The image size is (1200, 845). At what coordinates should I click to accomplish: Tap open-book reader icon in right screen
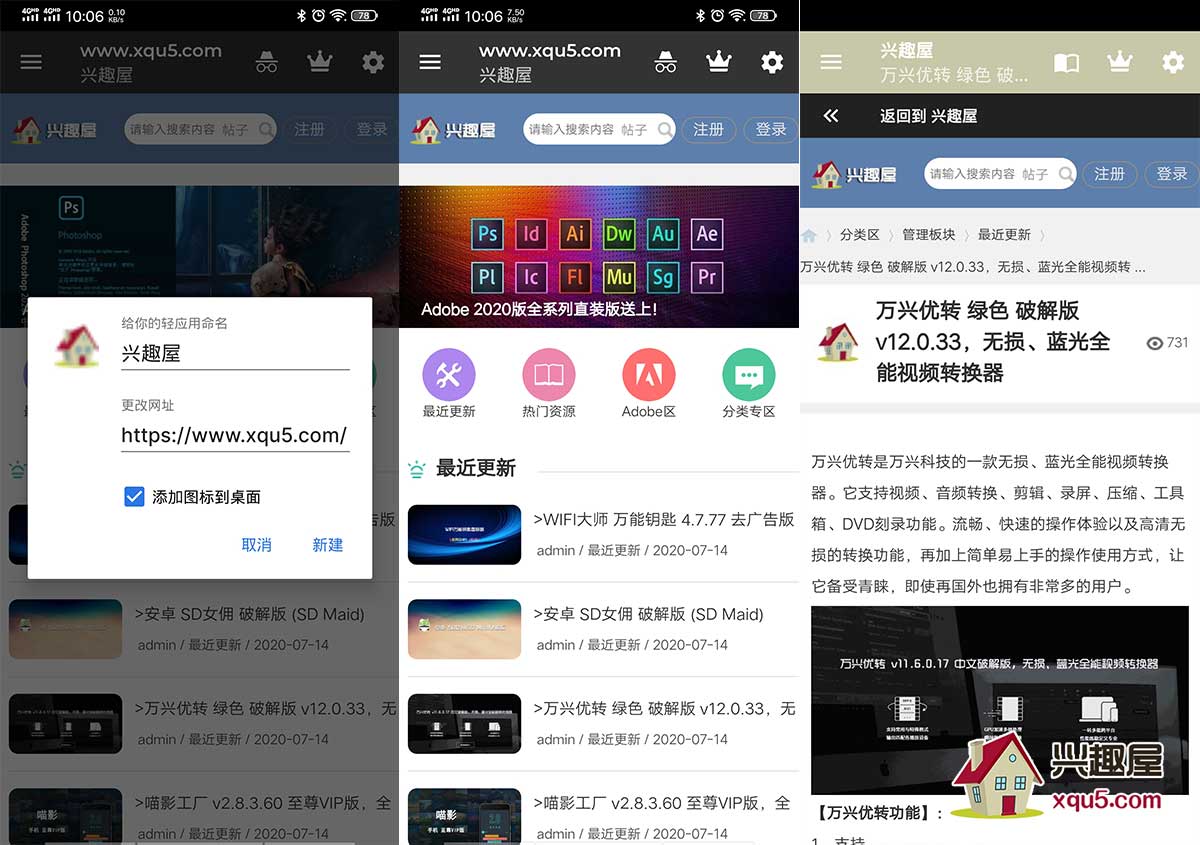1067,63
